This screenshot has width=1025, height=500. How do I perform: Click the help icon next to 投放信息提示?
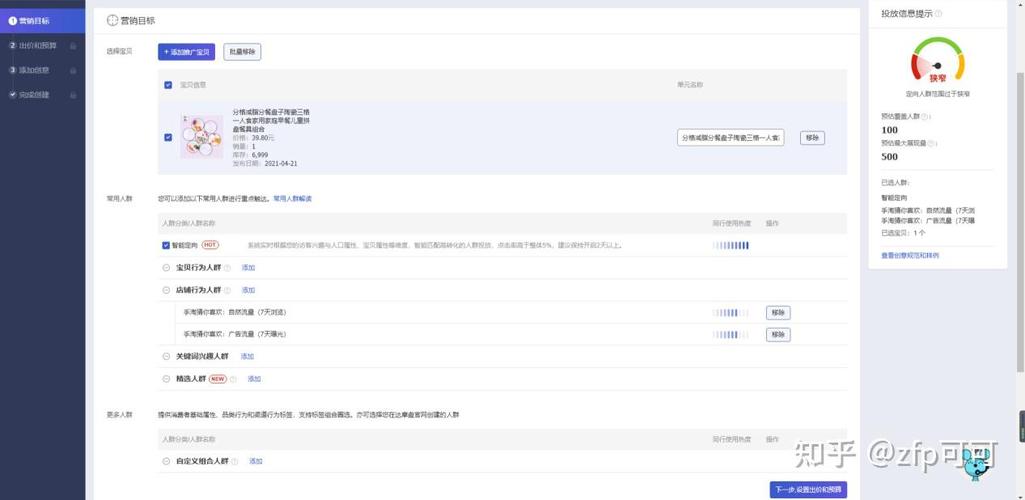939,14
